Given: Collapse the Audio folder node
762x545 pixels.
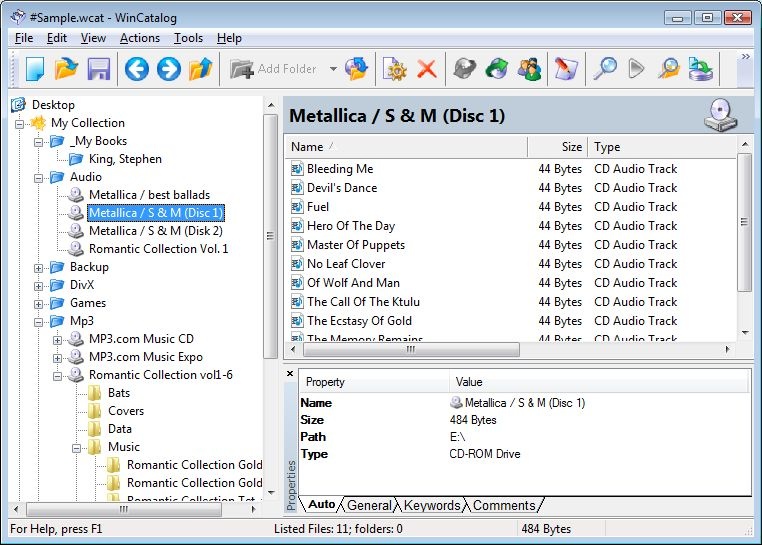Looking at the screenshot, I should click(38, 178).
